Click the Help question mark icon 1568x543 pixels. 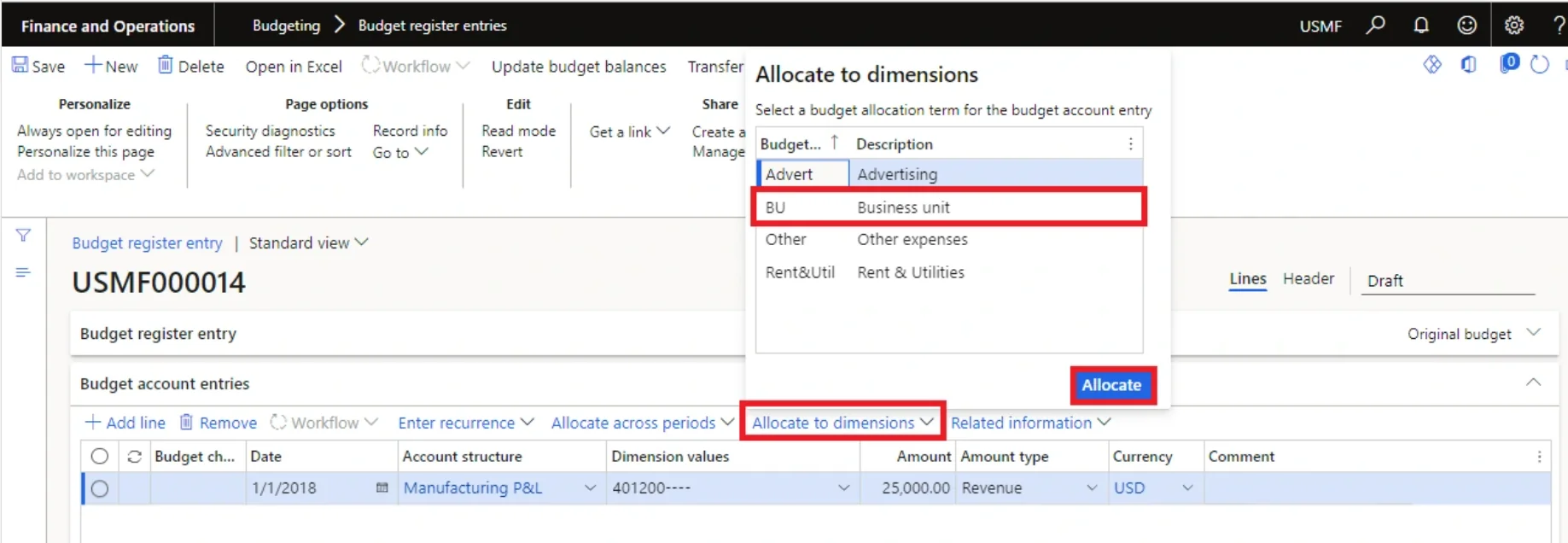pos(1559,25)
